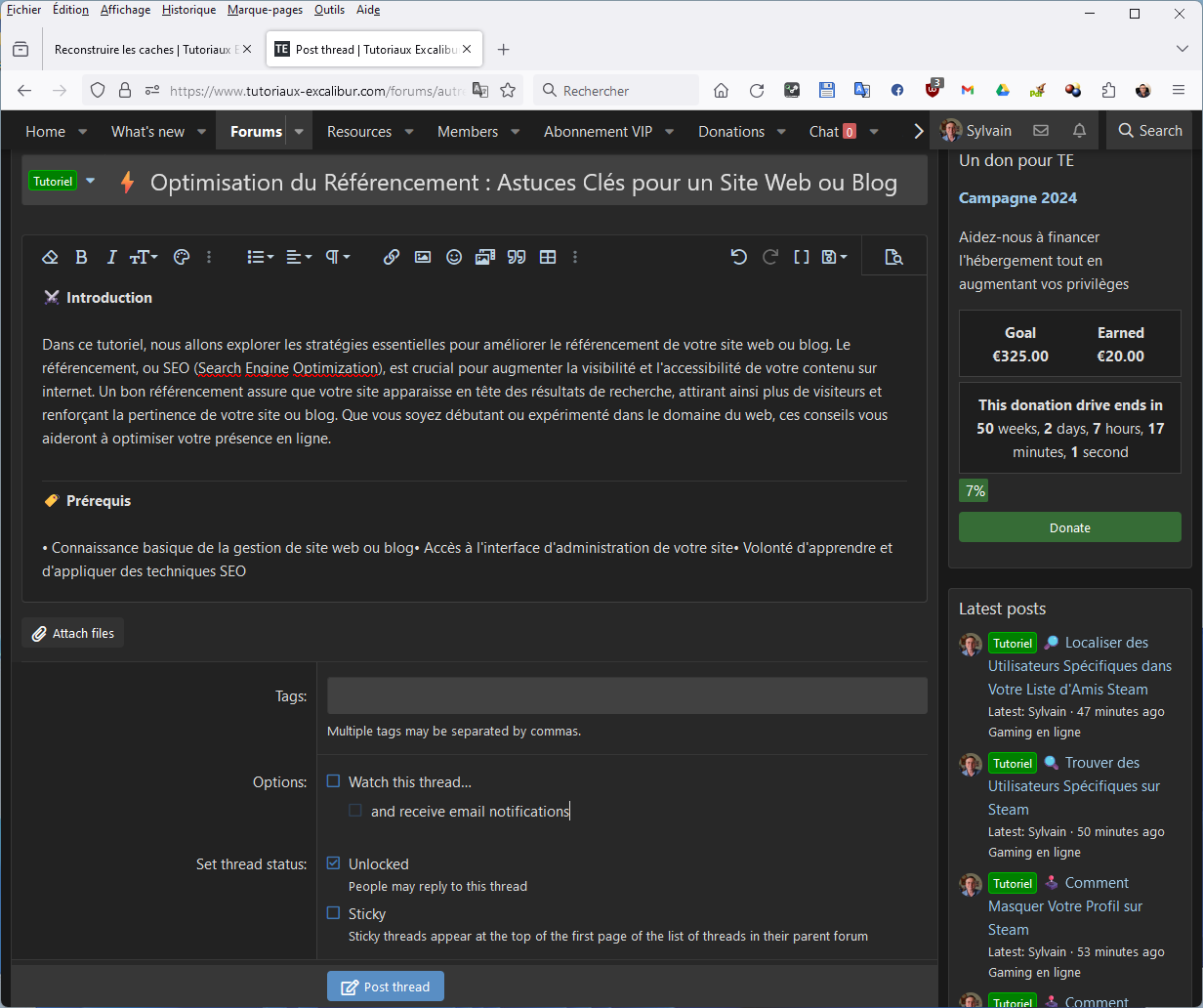
Task: Open Firefox hamburger application menu
Action: pos(1179,90)
